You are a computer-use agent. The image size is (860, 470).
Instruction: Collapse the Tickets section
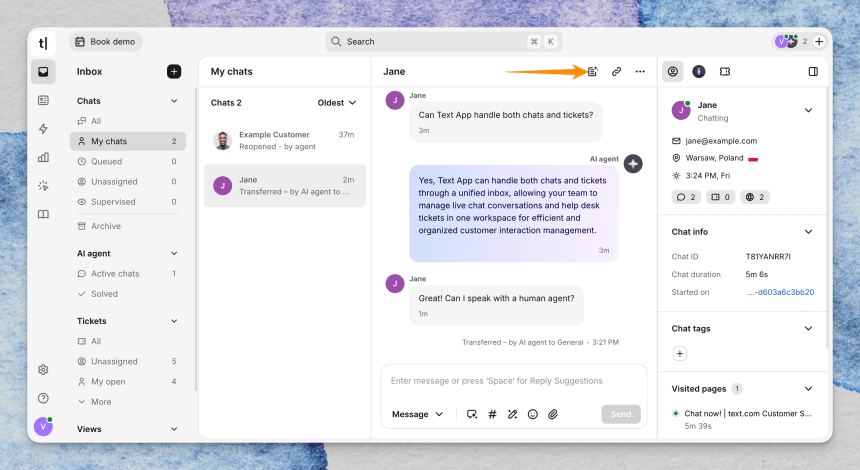(x=174, y=321)
